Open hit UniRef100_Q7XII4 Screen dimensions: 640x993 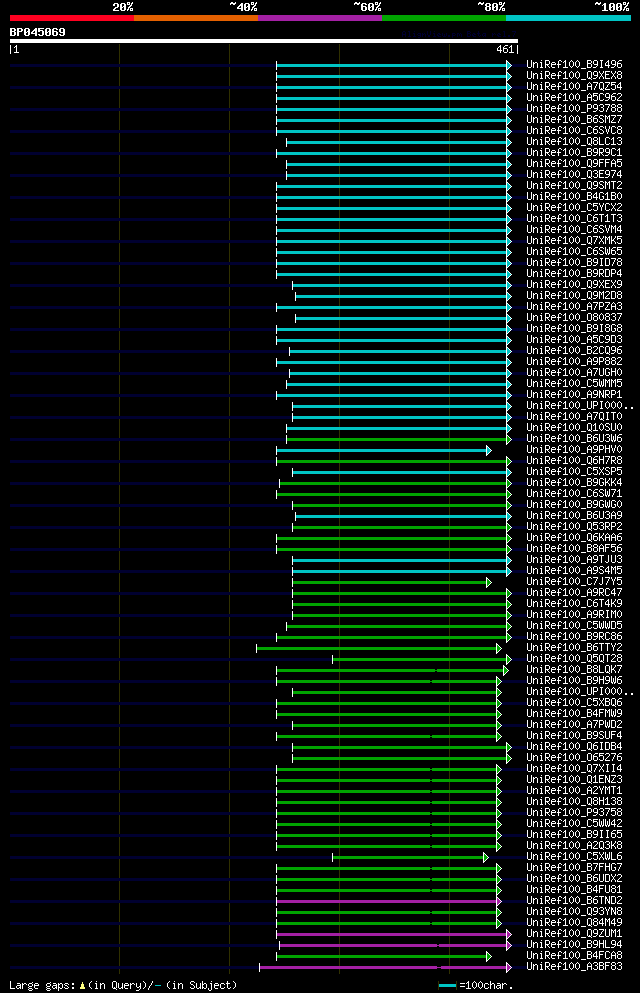(x=574, y=768)
